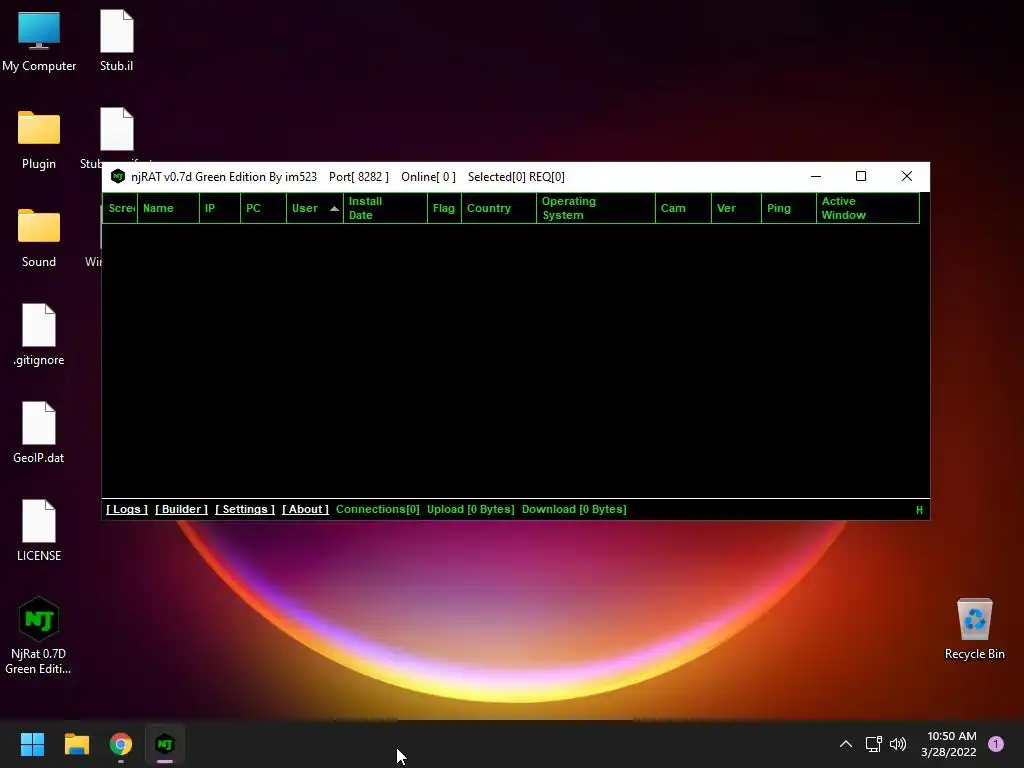Screen dimensions: 1024x768
Task: Select the GeoIP.dat file icon
Action: (39, 433)
